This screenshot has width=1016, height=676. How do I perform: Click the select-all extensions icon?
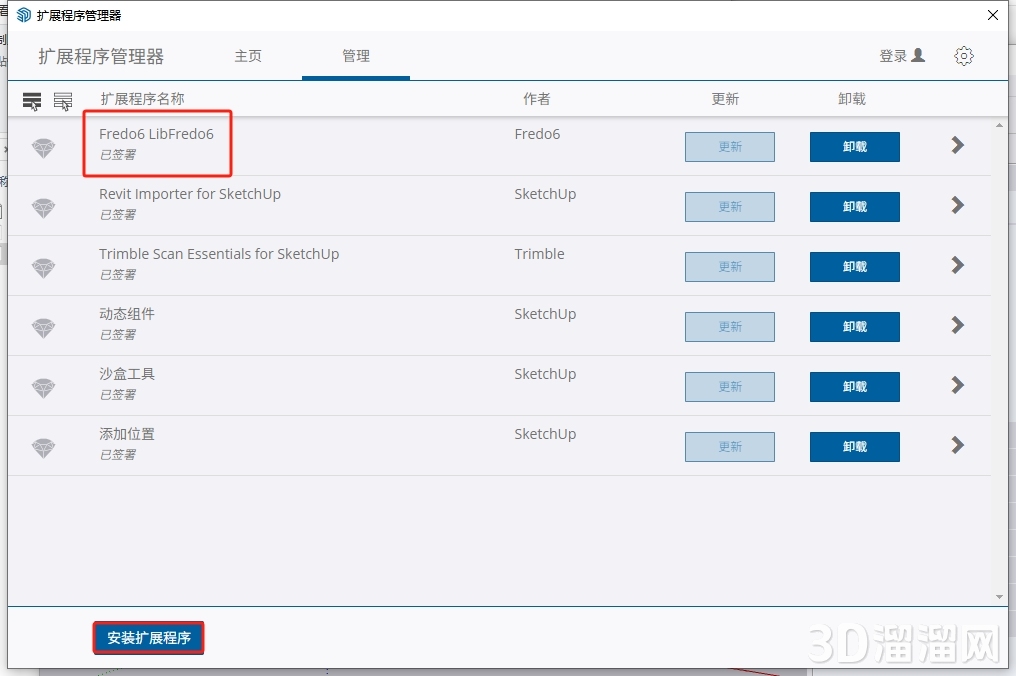(x=32, y=100)
